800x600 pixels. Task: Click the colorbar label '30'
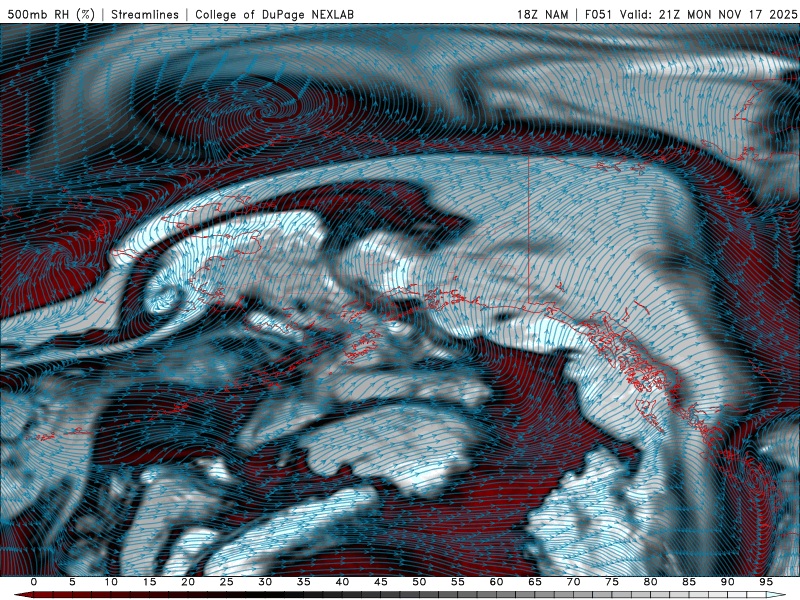(265, 582)
